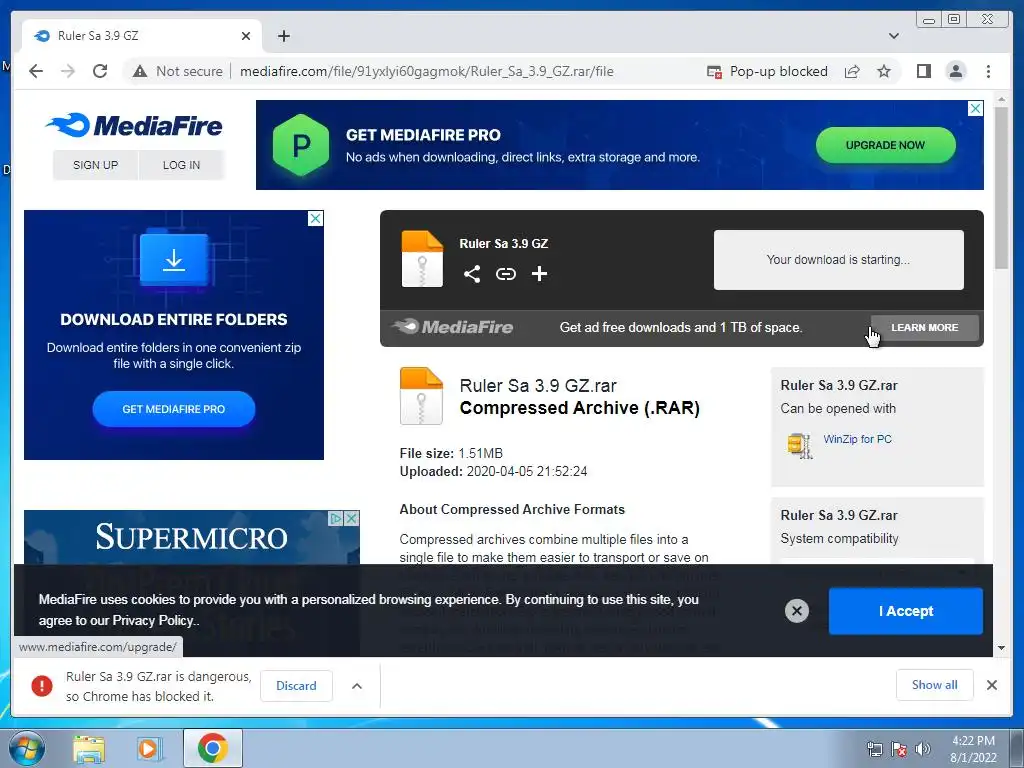Open the share page icon in address bar

(852, 71)
